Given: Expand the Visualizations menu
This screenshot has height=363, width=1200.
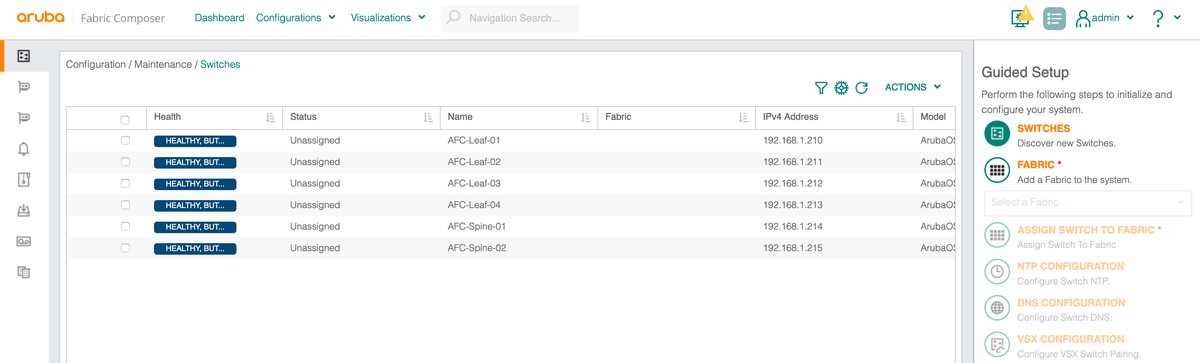Looking at the screenshot, I should coord(388,18).
